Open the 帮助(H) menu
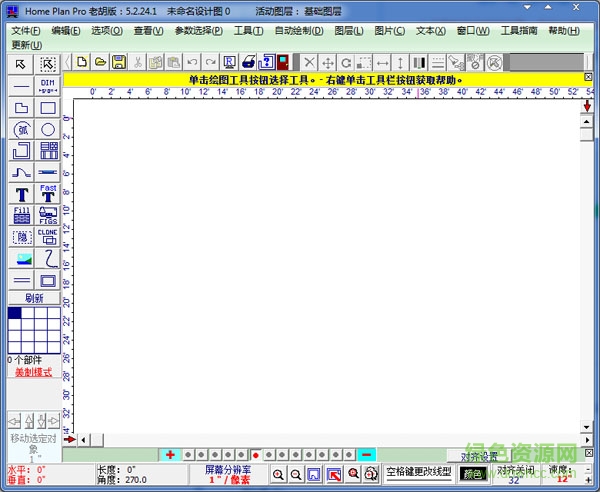Image resolution: width=600 pixels, height=492 pixels. 563,31
